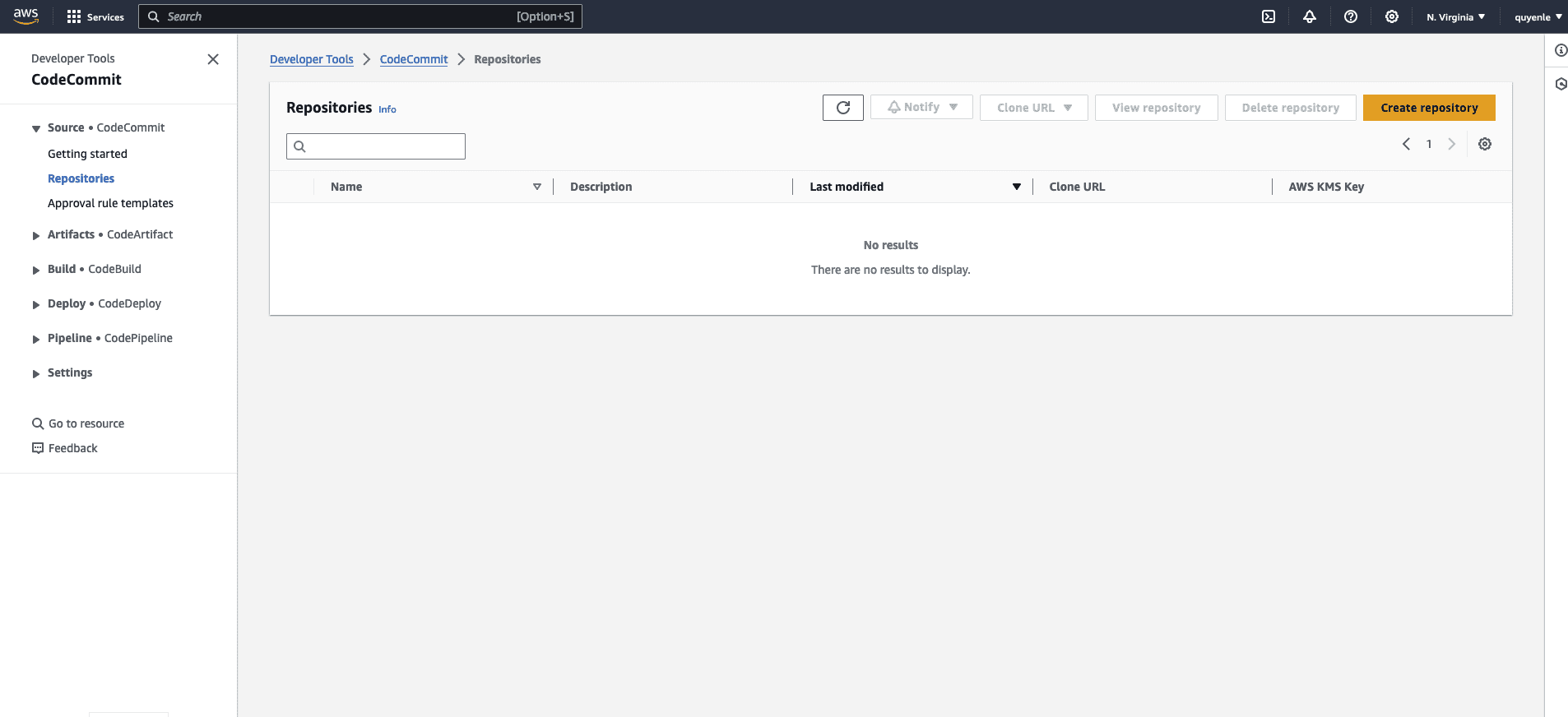Open the Services grid menu

click(95, 16)
